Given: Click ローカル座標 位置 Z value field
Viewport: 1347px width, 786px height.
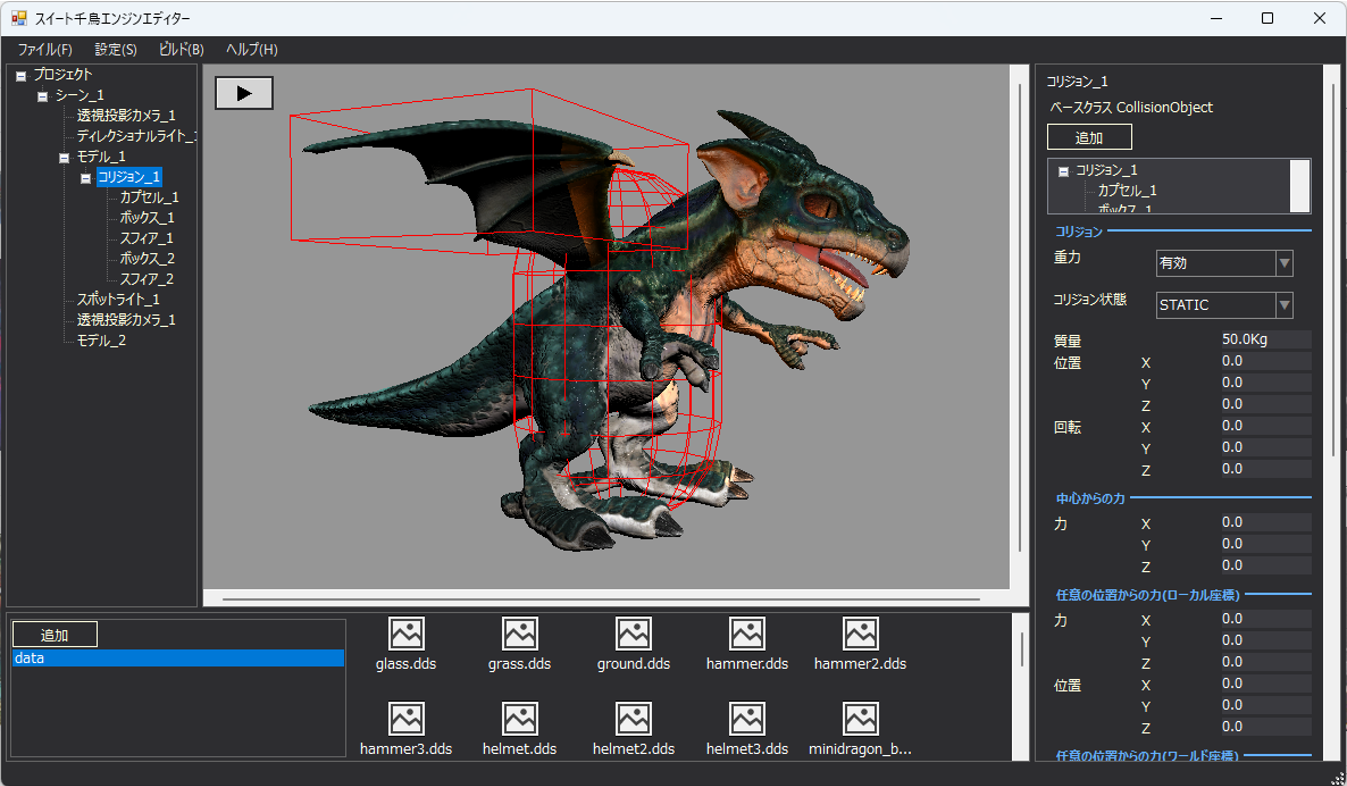Looking at the screenshot, I should pyautogui.click(x=1266, y=727).
